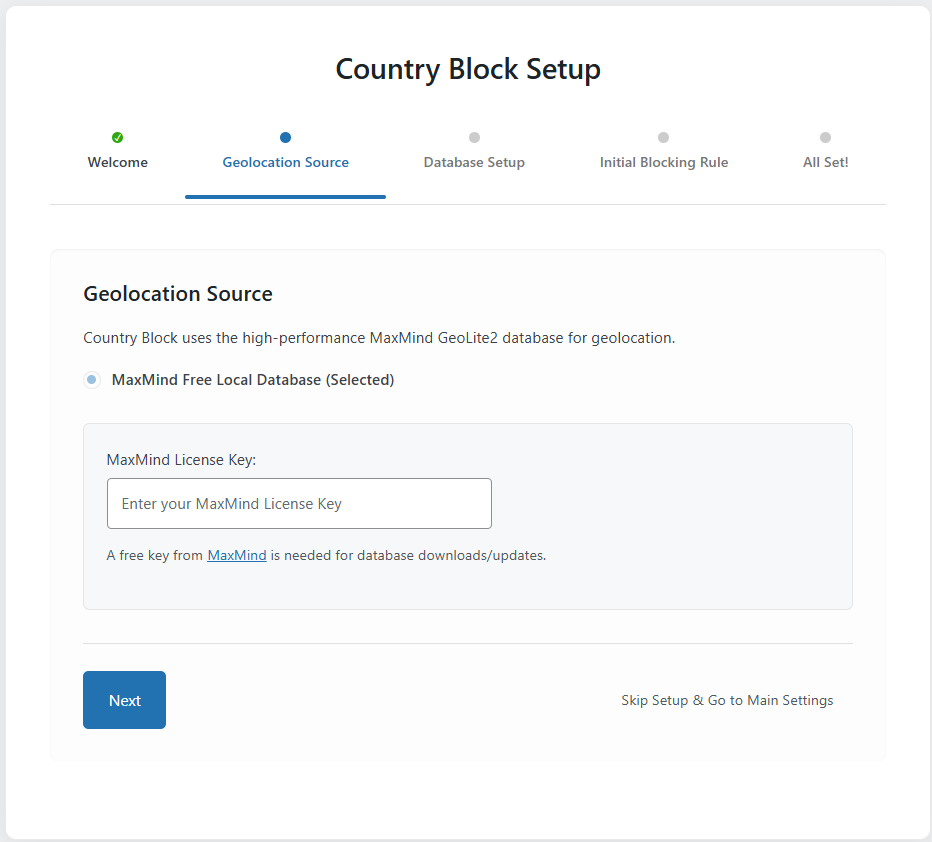The width and height of the screenshot is (932, 842).
Task: Jump to the Database Setup step label
Action: (474, 162)
